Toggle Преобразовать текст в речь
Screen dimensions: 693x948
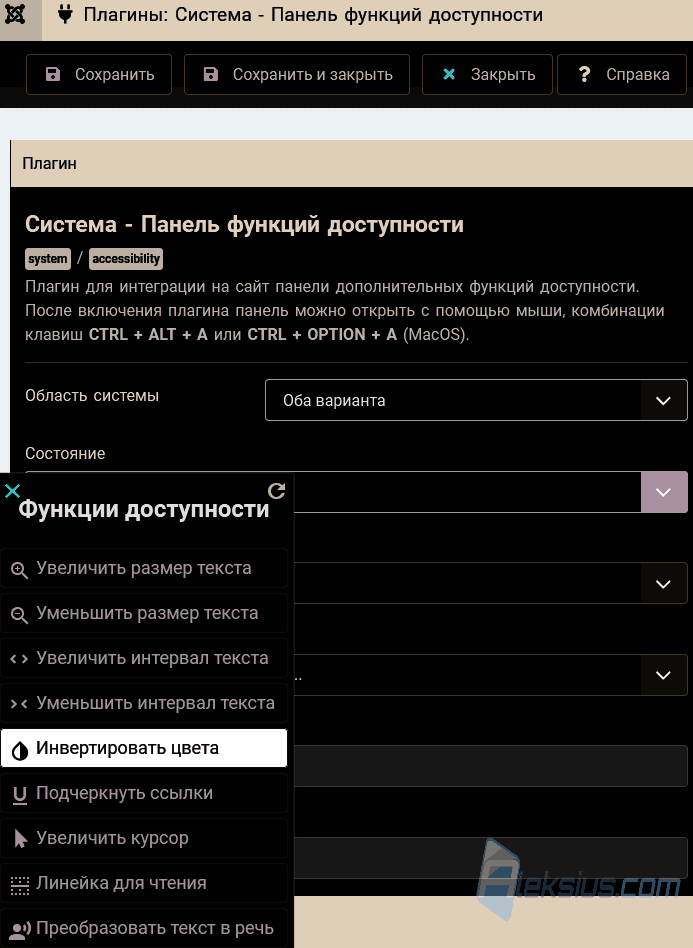pyautogui.click(x=144, y=928)
